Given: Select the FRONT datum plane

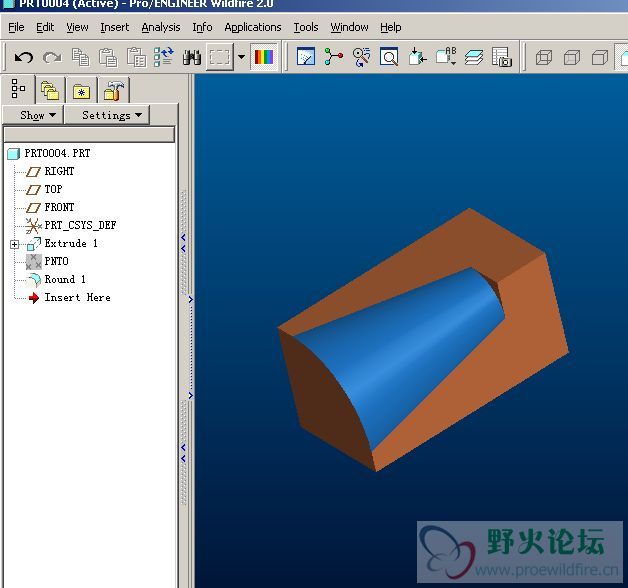Looking at the screenshot, I should click(59, 207).
